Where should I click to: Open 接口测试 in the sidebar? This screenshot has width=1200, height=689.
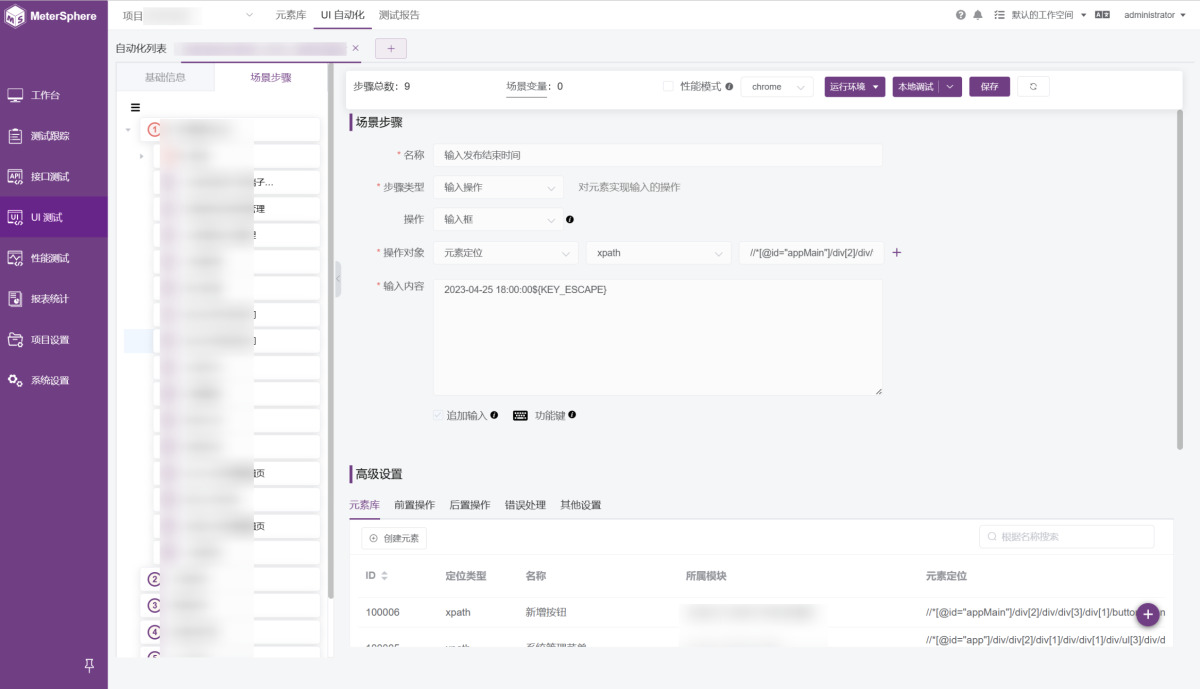pos(54,176)
